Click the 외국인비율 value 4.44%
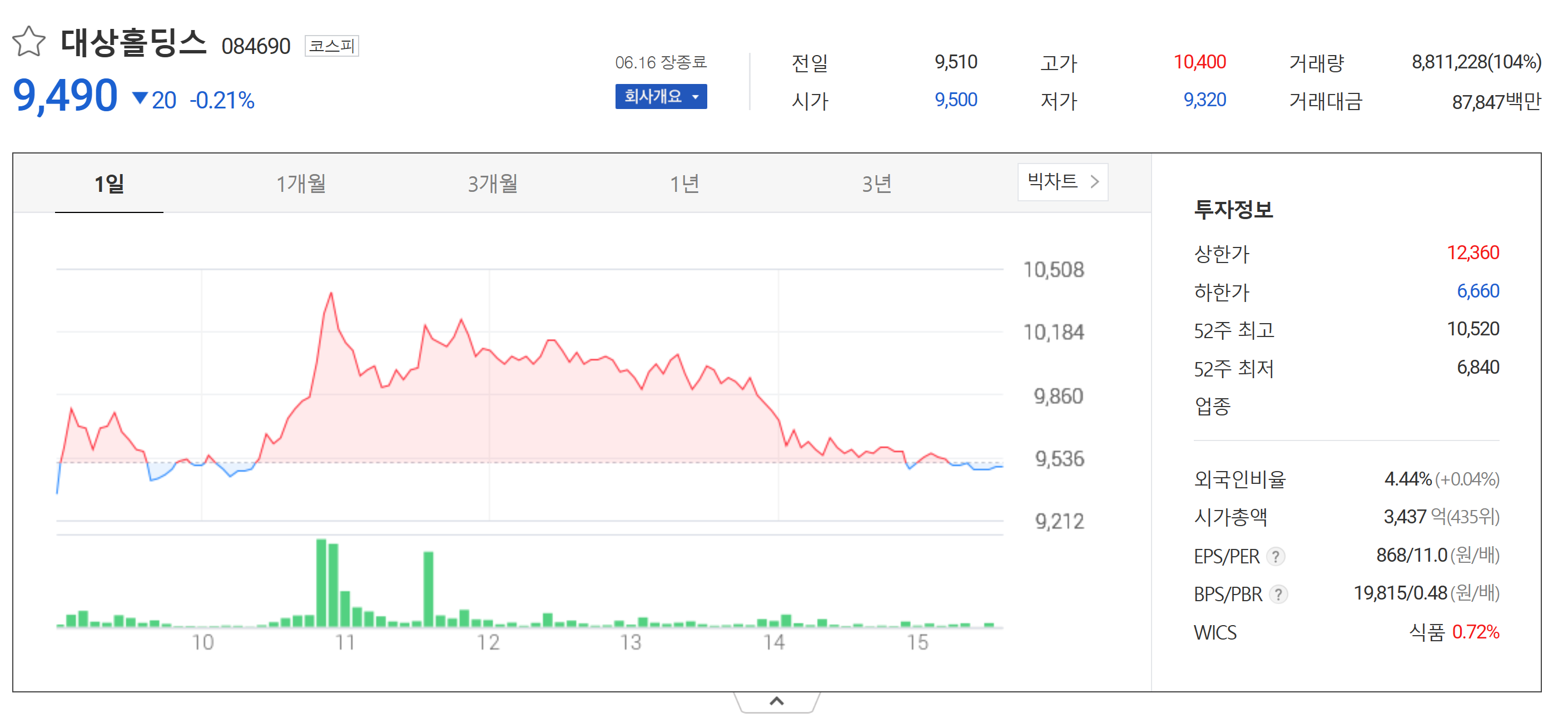 1407,479
